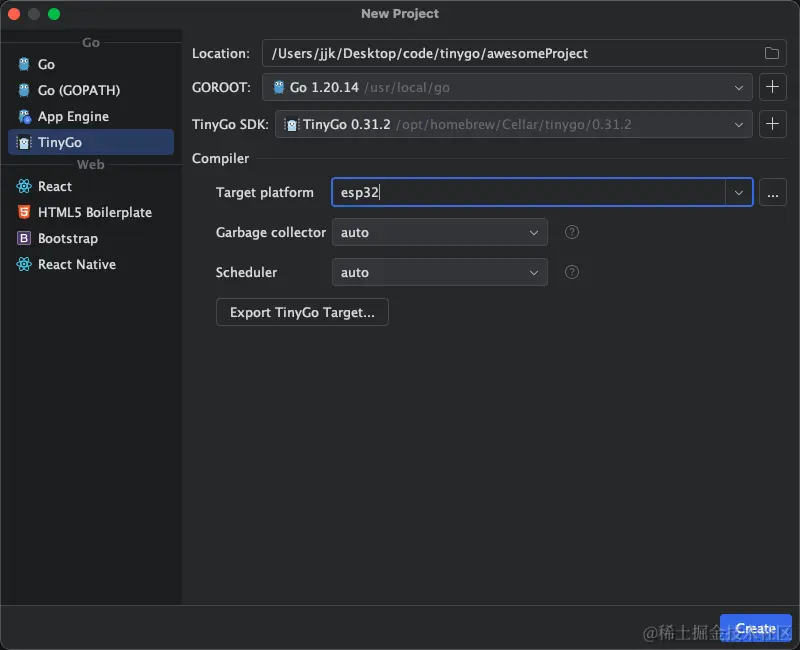Expand the TinyGo SDK dropdown arrow

pyautogui.click(x=739, y=124)
